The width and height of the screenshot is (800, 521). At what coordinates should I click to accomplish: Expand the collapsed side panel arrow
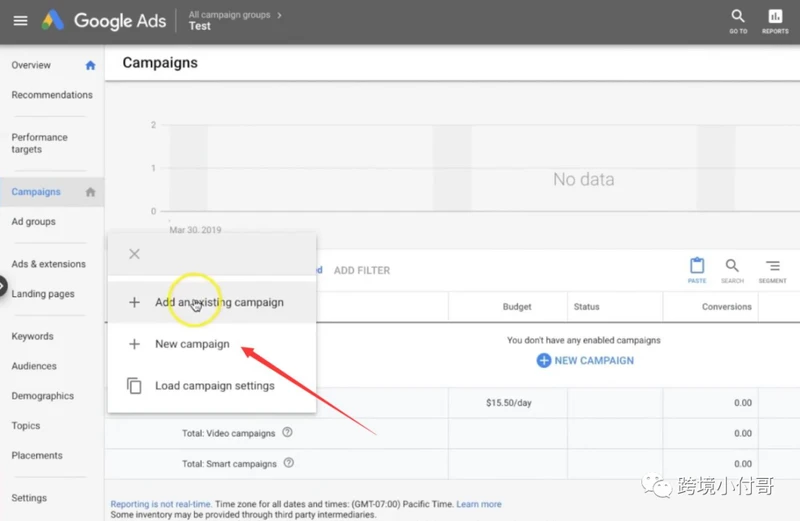tap(2, 287)
